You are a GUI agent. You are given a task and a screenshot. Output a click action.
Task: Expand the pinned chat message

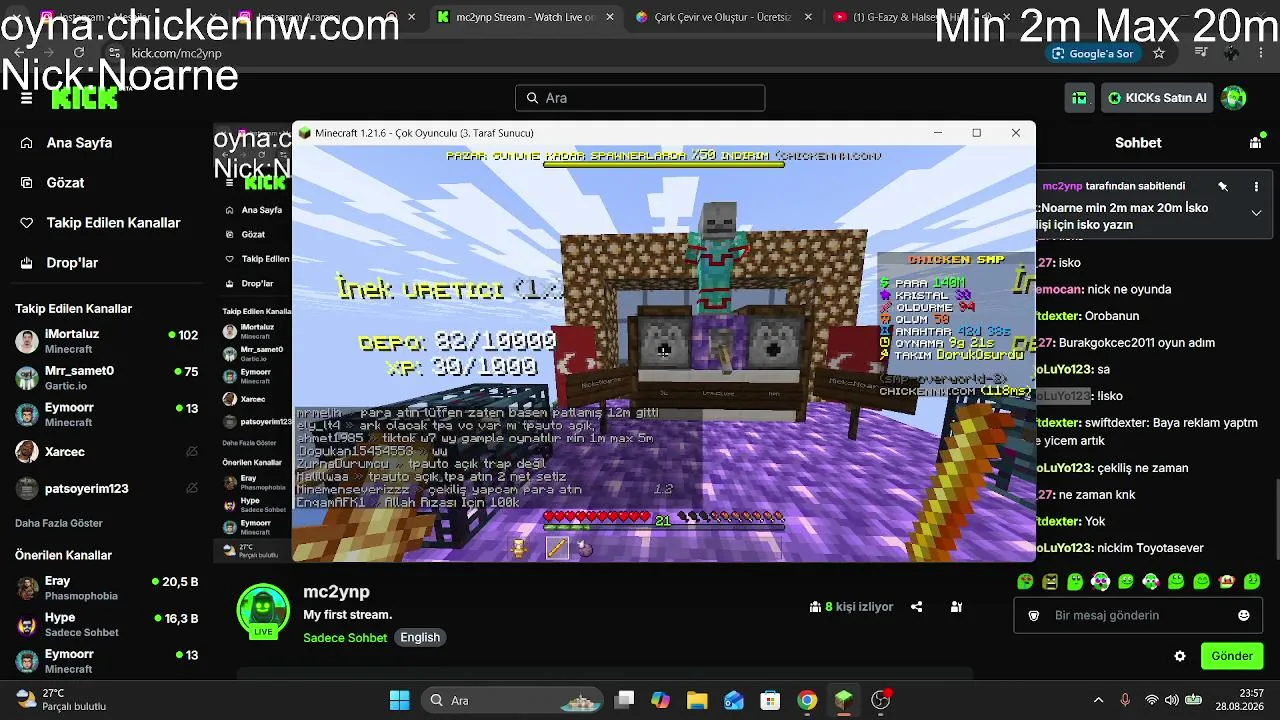coord(1256,213)
